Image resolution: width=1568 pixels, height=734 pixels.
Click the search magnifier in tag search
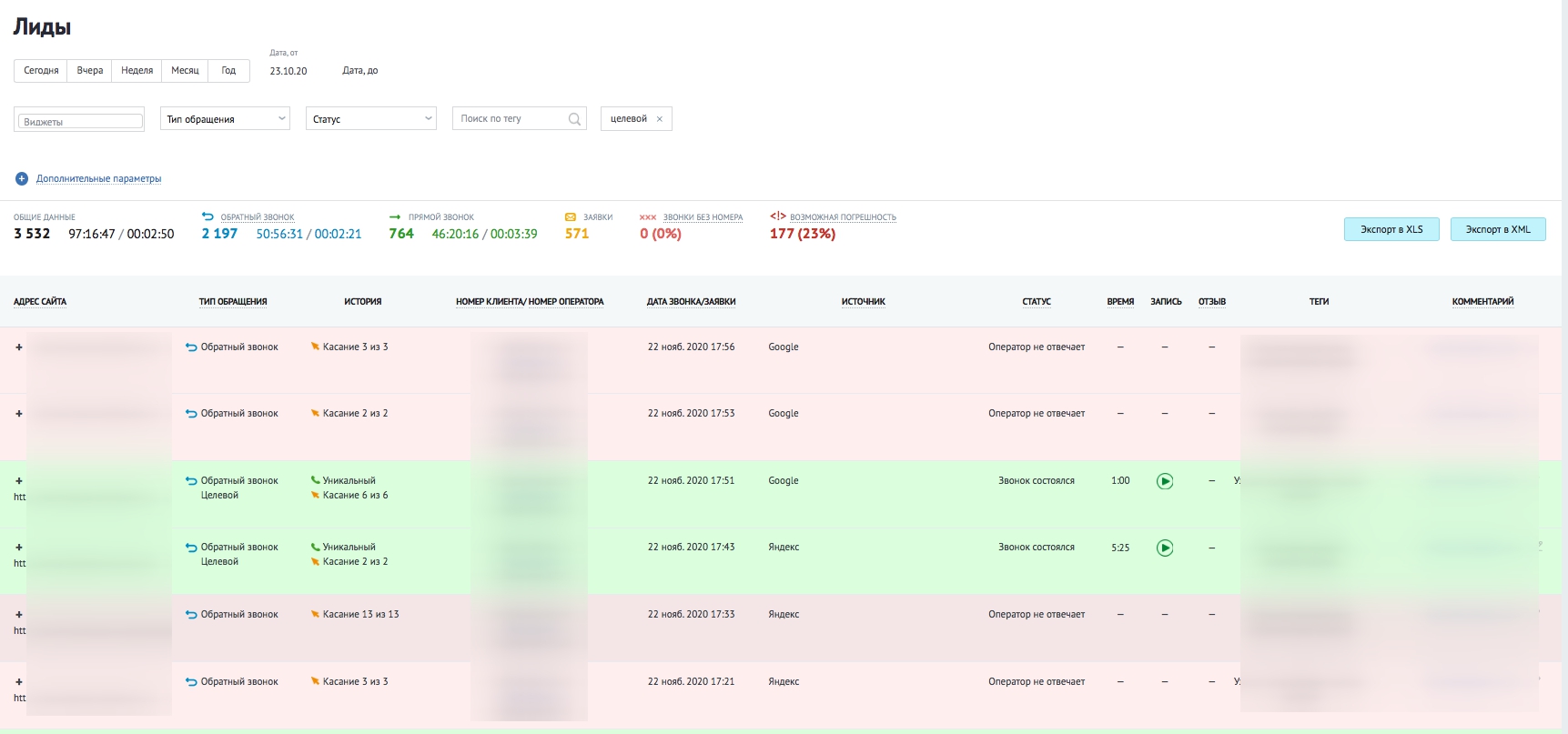click(574, 119)
